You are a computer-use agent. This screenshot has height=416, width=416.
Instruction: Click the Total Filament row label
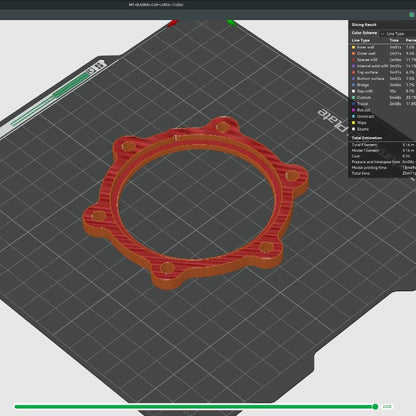point(365,145)
